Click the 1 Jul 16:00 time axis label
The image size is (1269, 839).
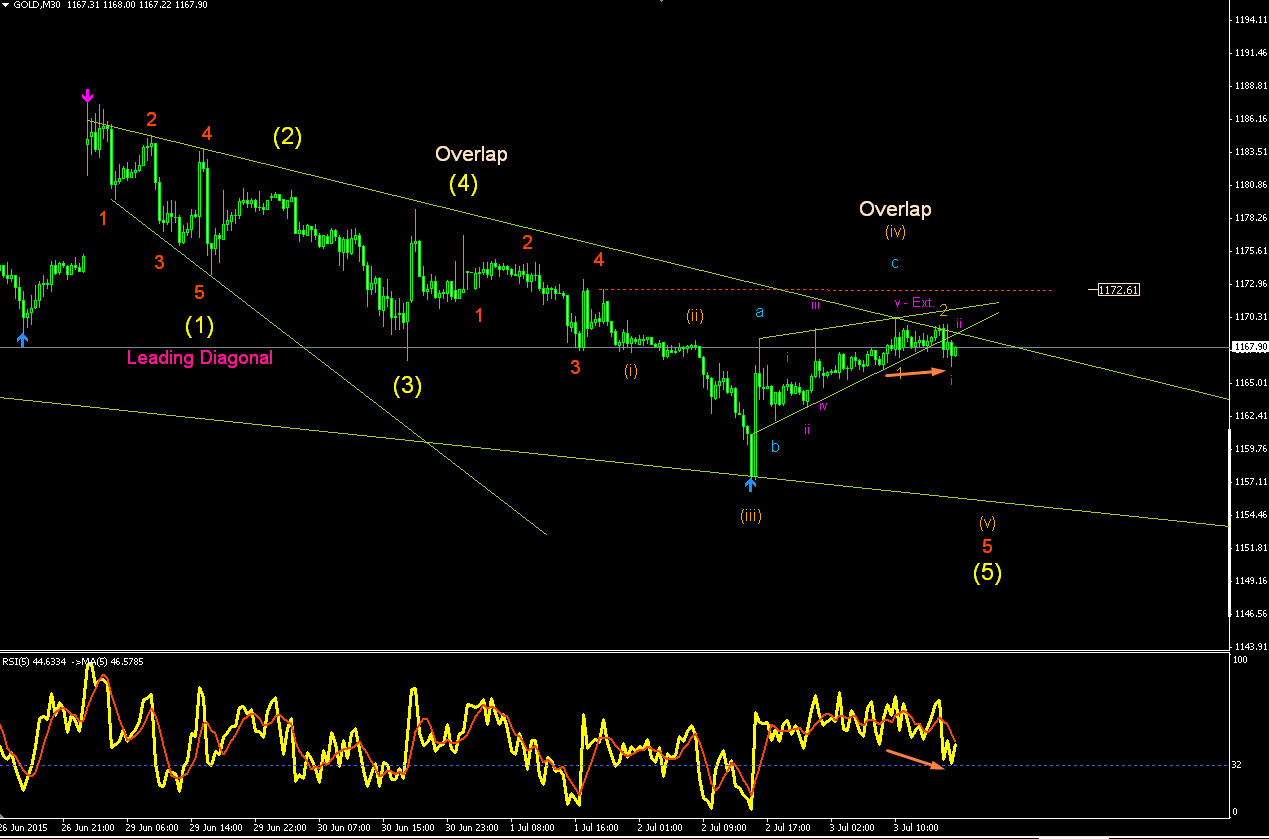[596, 828]
